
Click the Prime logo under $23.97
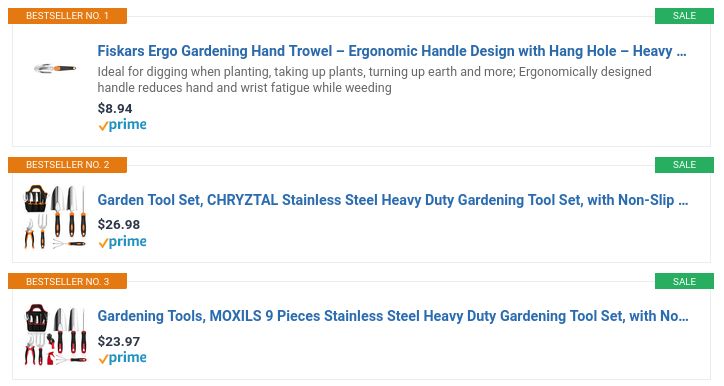[x=122, y=357]
